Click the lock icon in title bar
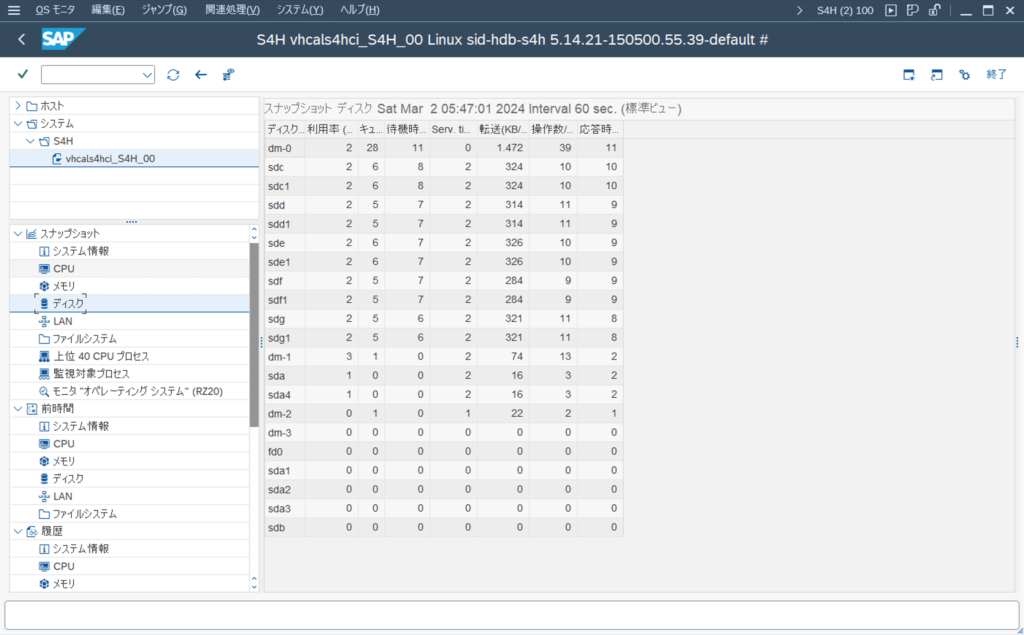This screenshot has height=635, width=1024. [x=934, y=10]
